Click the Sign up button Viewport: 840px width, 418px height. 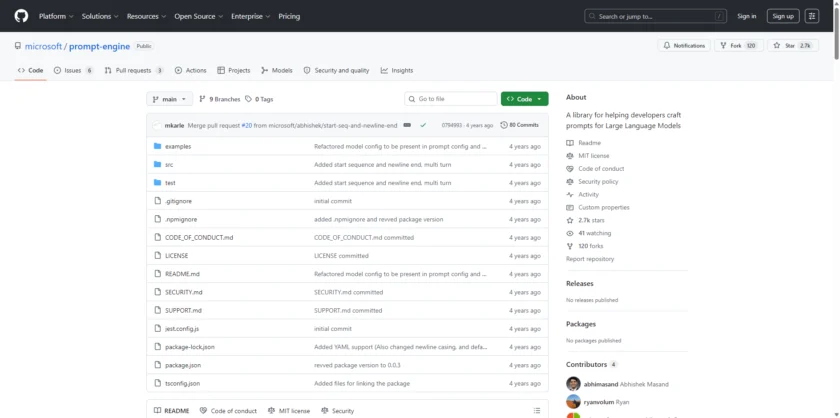(x=783, y=16)
